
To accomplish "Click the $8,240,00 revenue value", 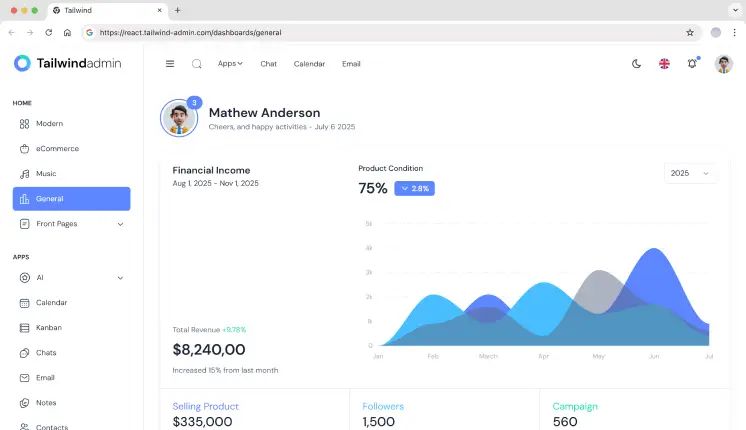I will (209, 350).
